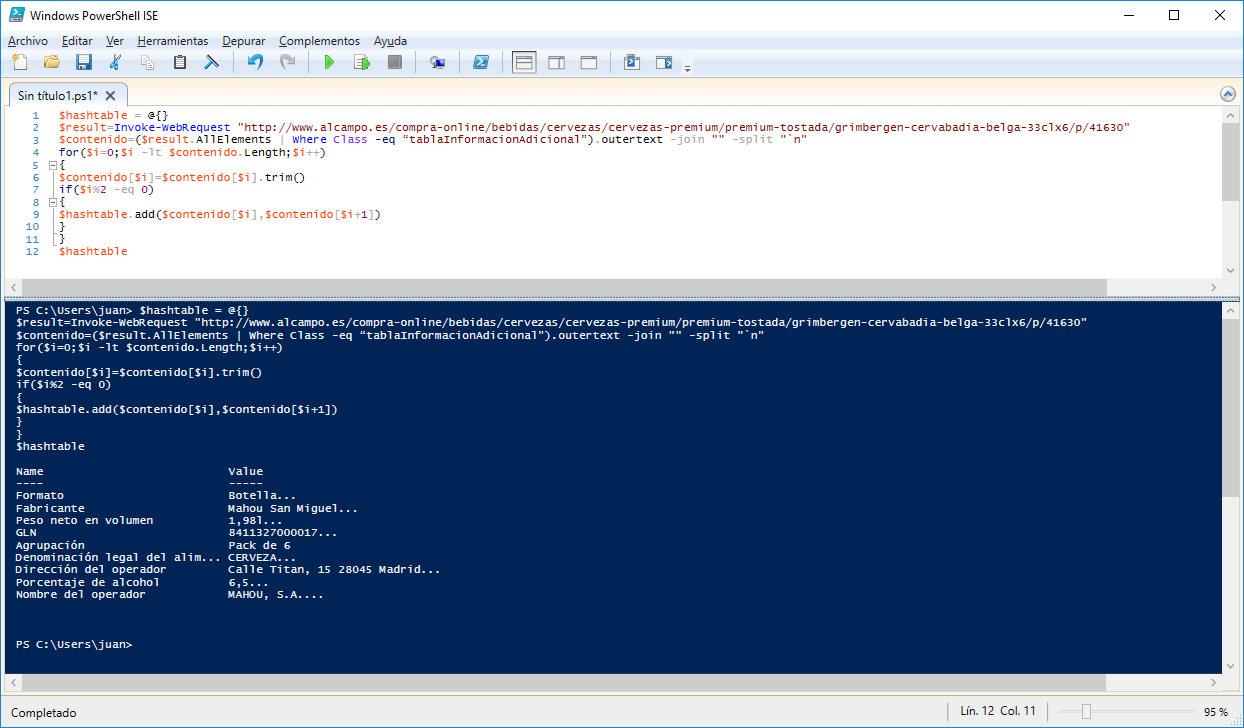Cut selection with the scissors icon
The height and width of the screenshot is (728, 1244).
[116, 63]
